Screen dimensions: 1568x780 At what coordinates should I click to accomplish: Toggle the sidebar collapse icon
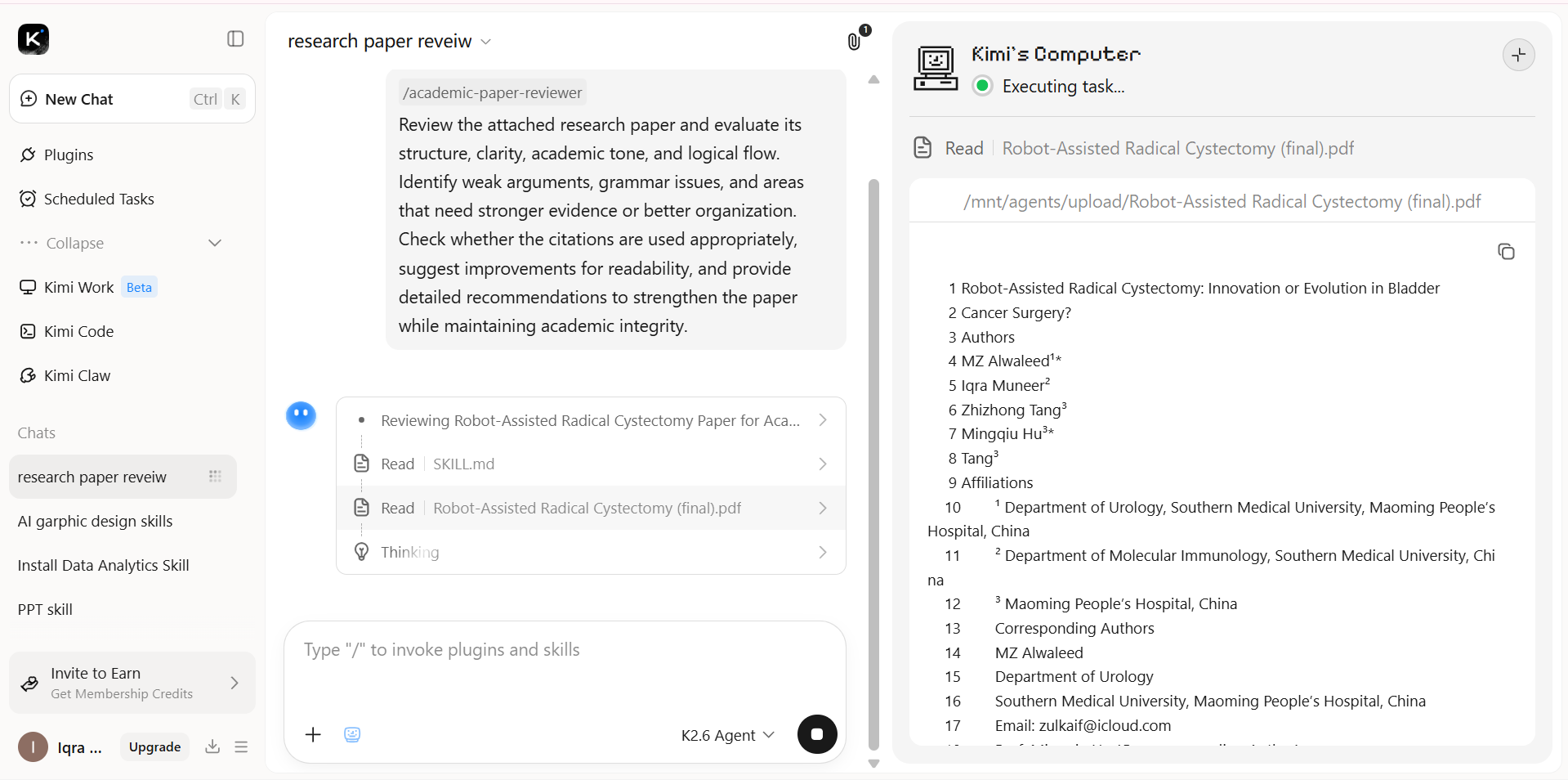[235, 38]
